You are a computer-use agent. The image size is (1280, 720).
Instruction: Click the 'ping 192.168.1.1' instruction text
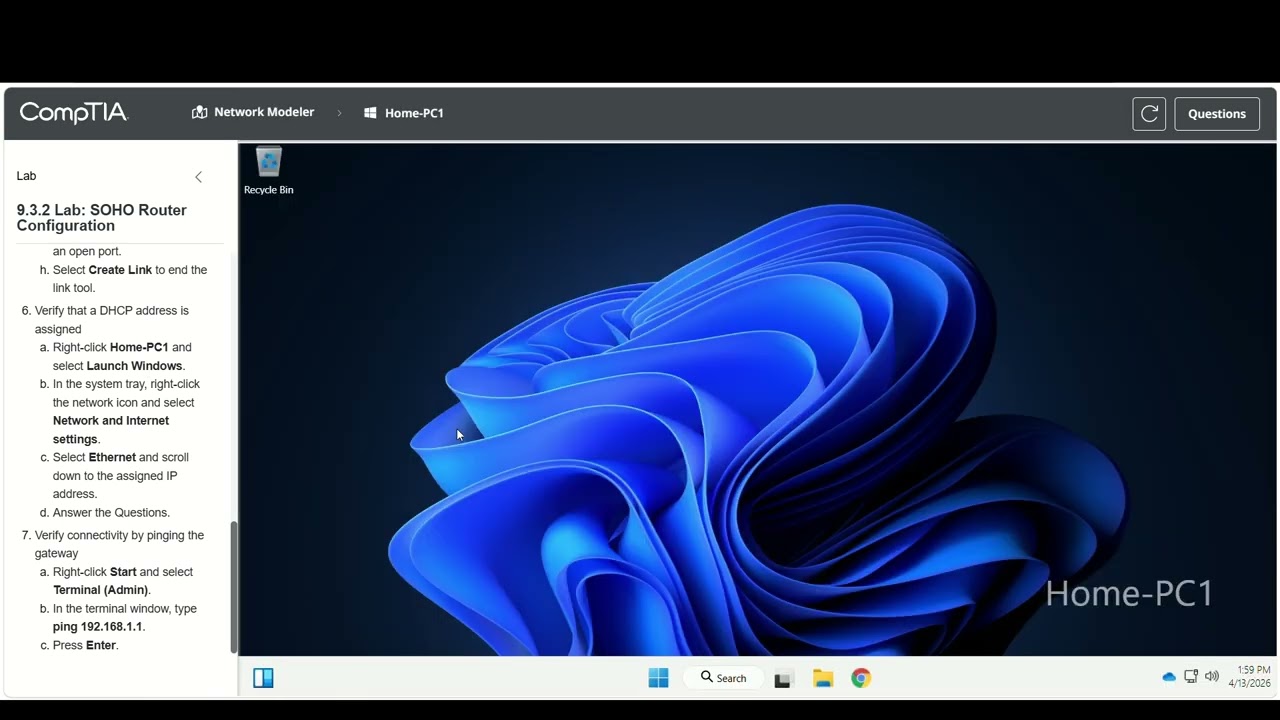pyautogui.click(x=98, y=627)
